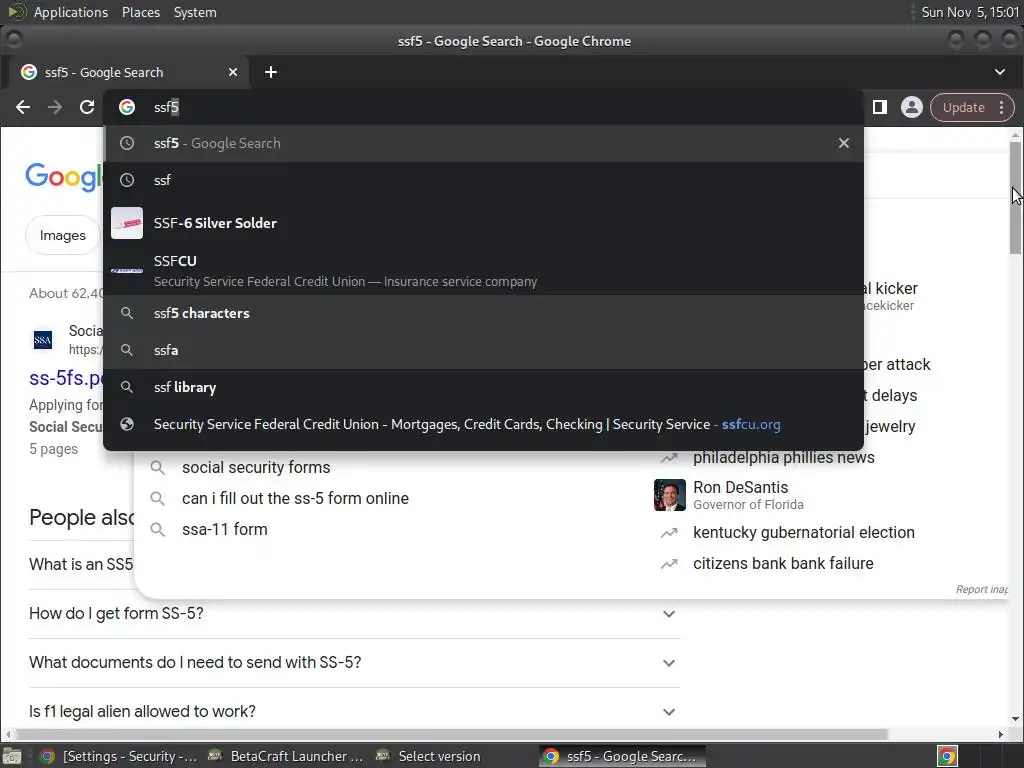Open the Applications menu in top panel
Viewport: 1024px width, 768px height.
point(71,12)
